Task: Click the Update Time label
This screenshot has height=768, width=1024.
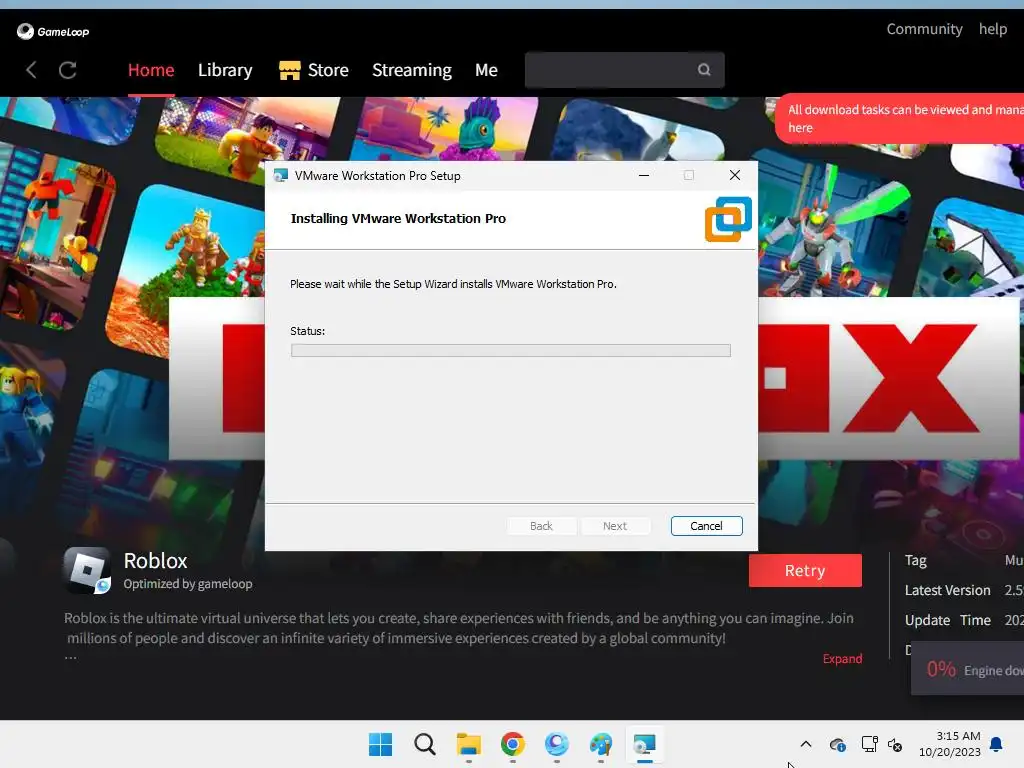Action: (948, 620)
